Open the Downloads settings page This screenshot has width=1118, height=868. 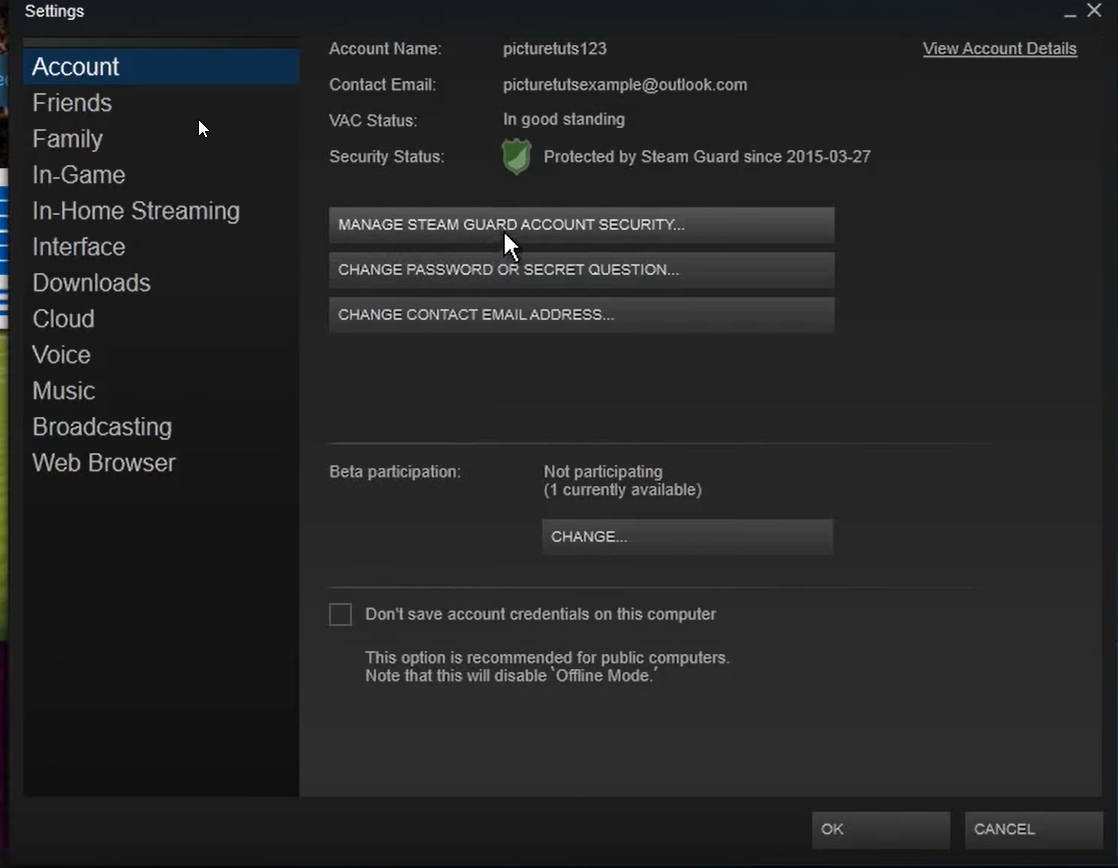pyautogui.click(x=91, y=282)
